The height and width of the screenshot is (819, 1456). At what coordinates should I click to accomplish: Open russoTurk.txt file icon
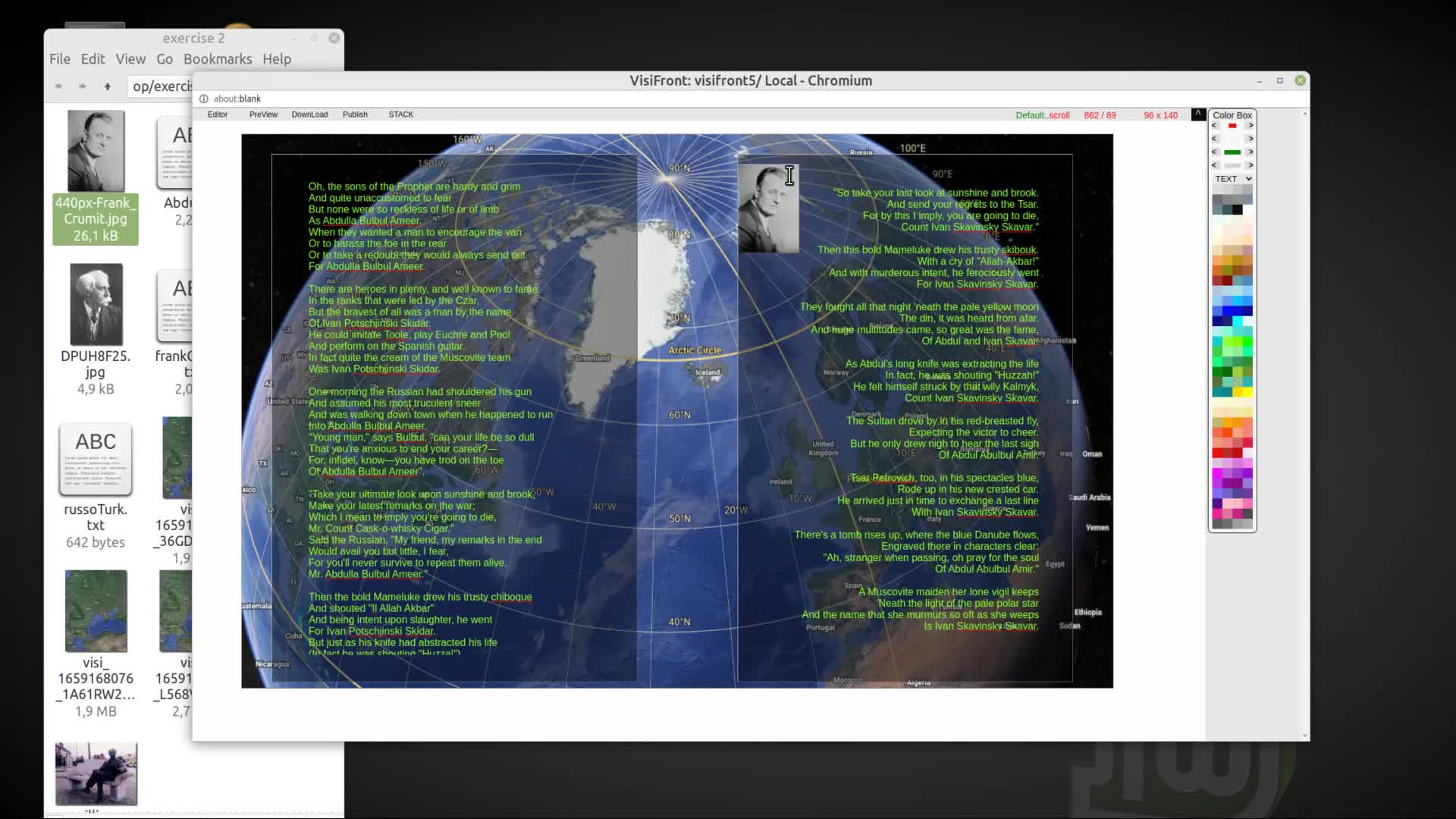click(x=96, y=460)
